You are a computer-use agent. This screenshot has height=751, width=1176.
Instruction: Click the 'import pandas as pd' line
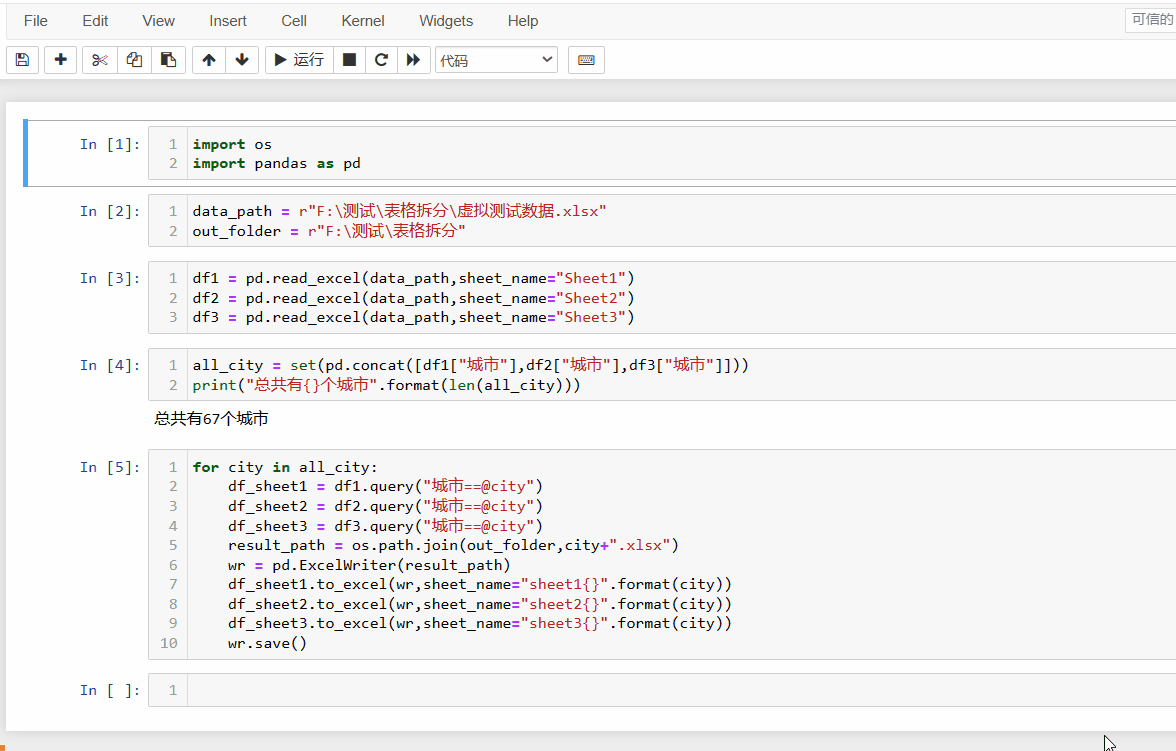(276, 164)
